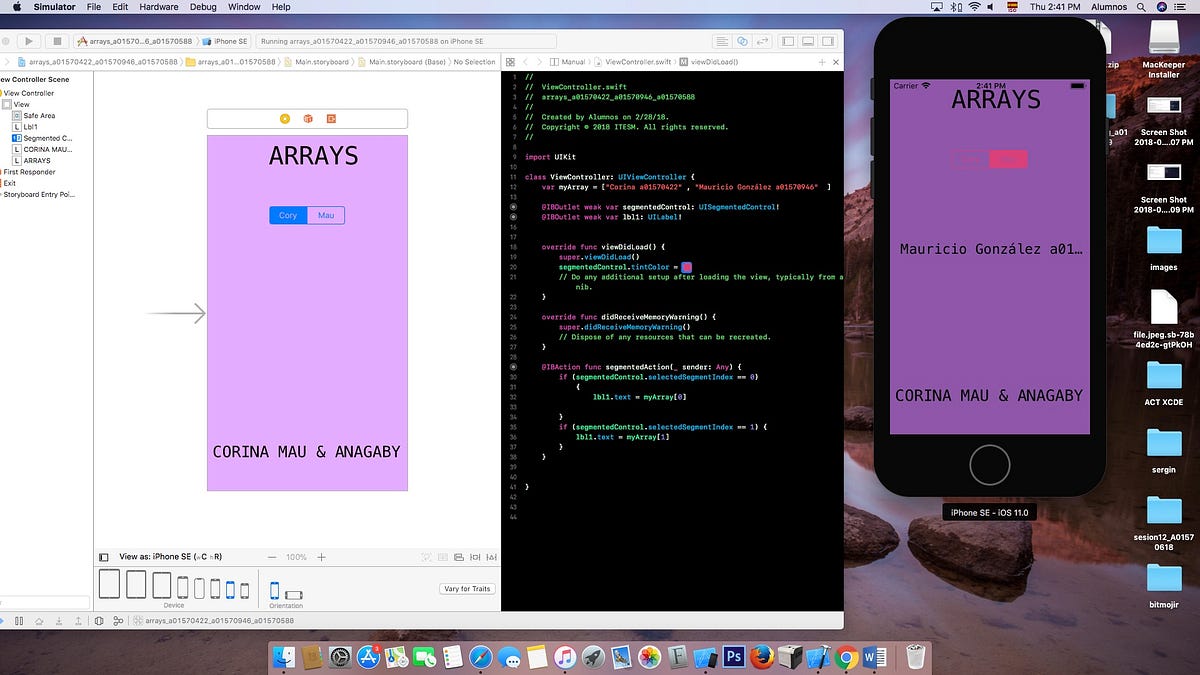The width and height of the screenshot is (1200, 675).
Task: Open the images folder on the desktop
Action: coord(1163,240)
